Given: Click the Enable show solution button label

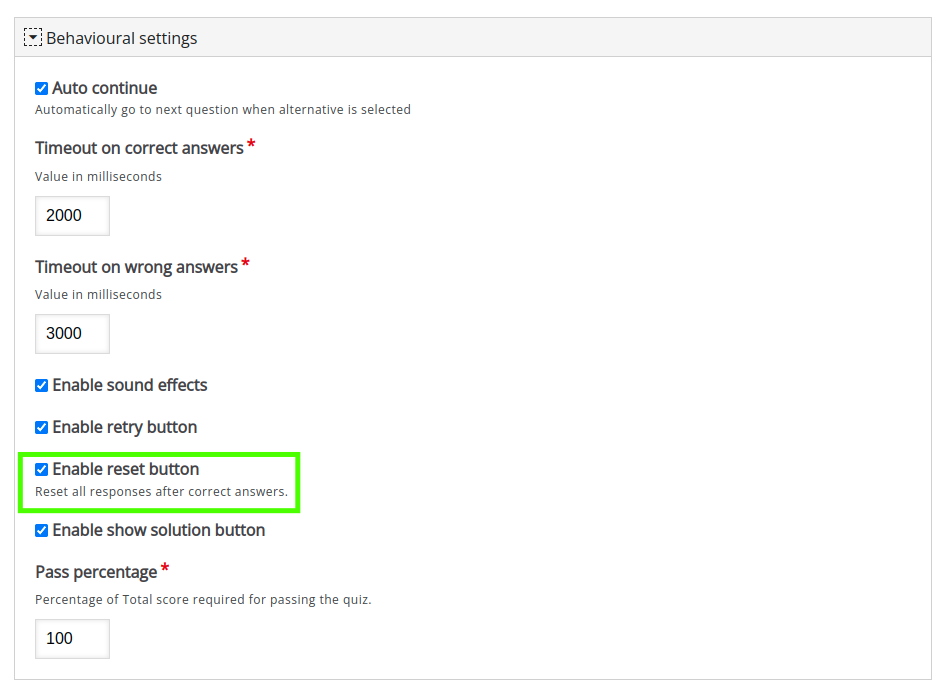Looking at the screenshot, I should 158,531.
